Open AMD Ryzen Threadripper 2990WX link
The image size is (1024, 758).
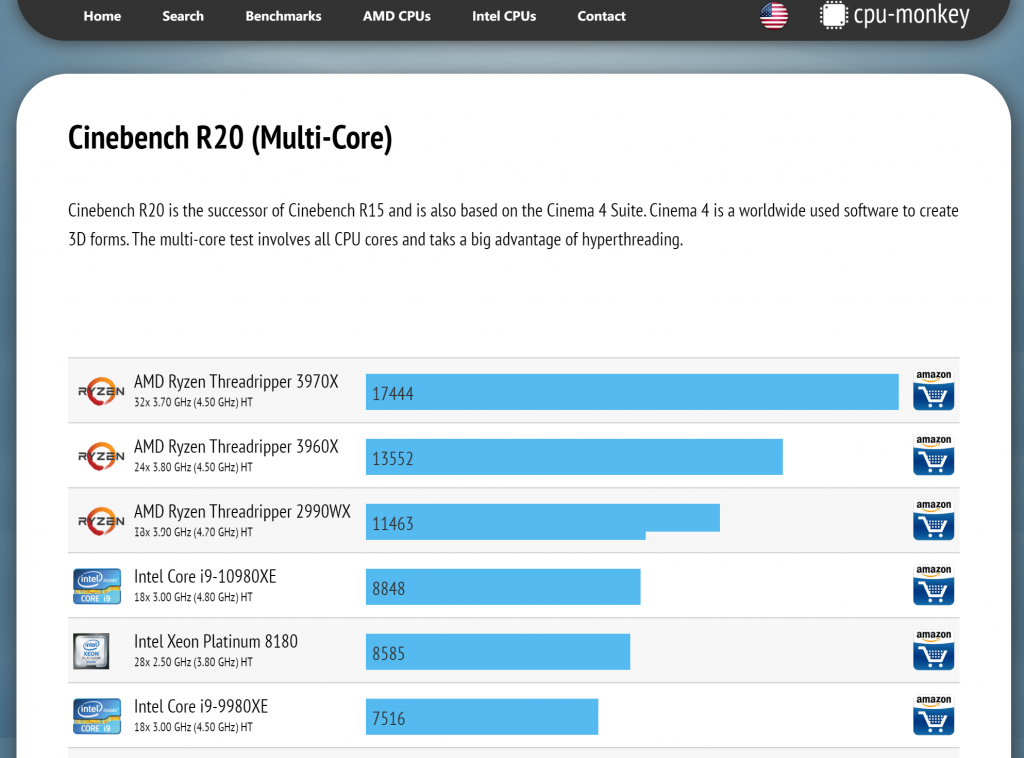(x=242, y=512)
